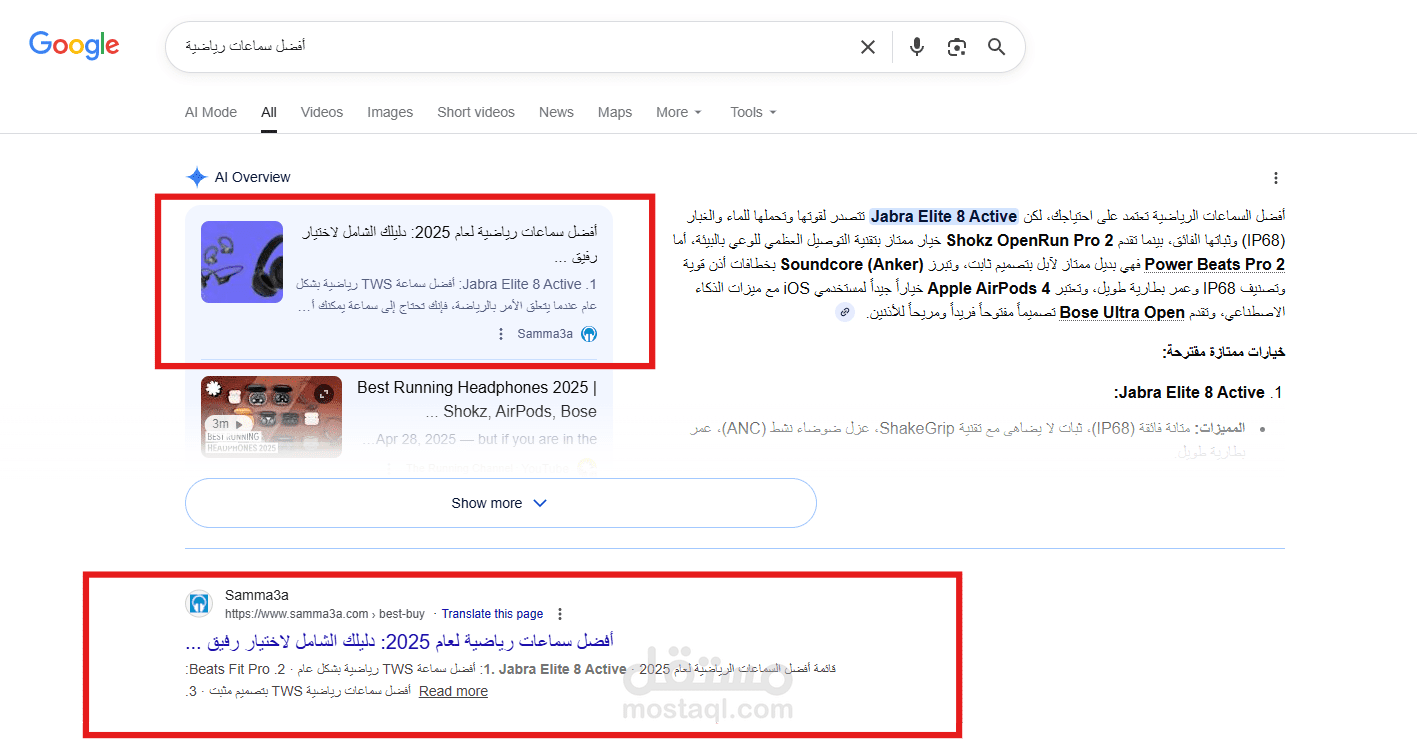Switch to News tab
The image size is (1417, 739).
[x=556, y=112]
